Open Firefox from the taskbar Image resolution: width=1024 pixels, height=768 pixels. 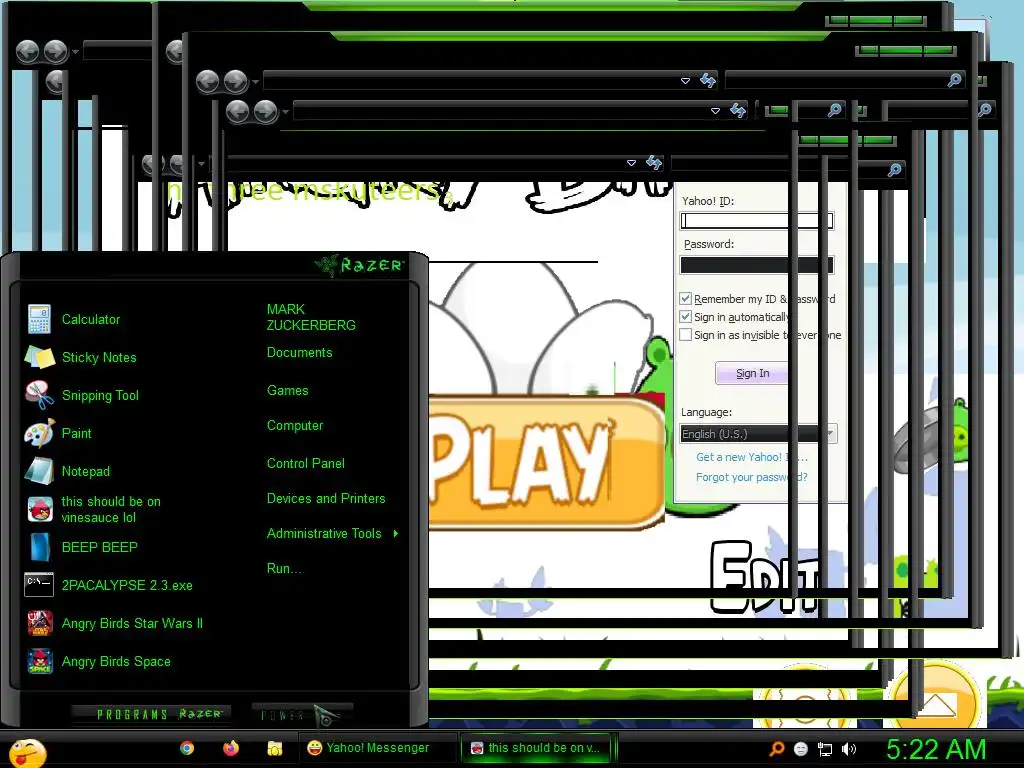pos(231,748)
